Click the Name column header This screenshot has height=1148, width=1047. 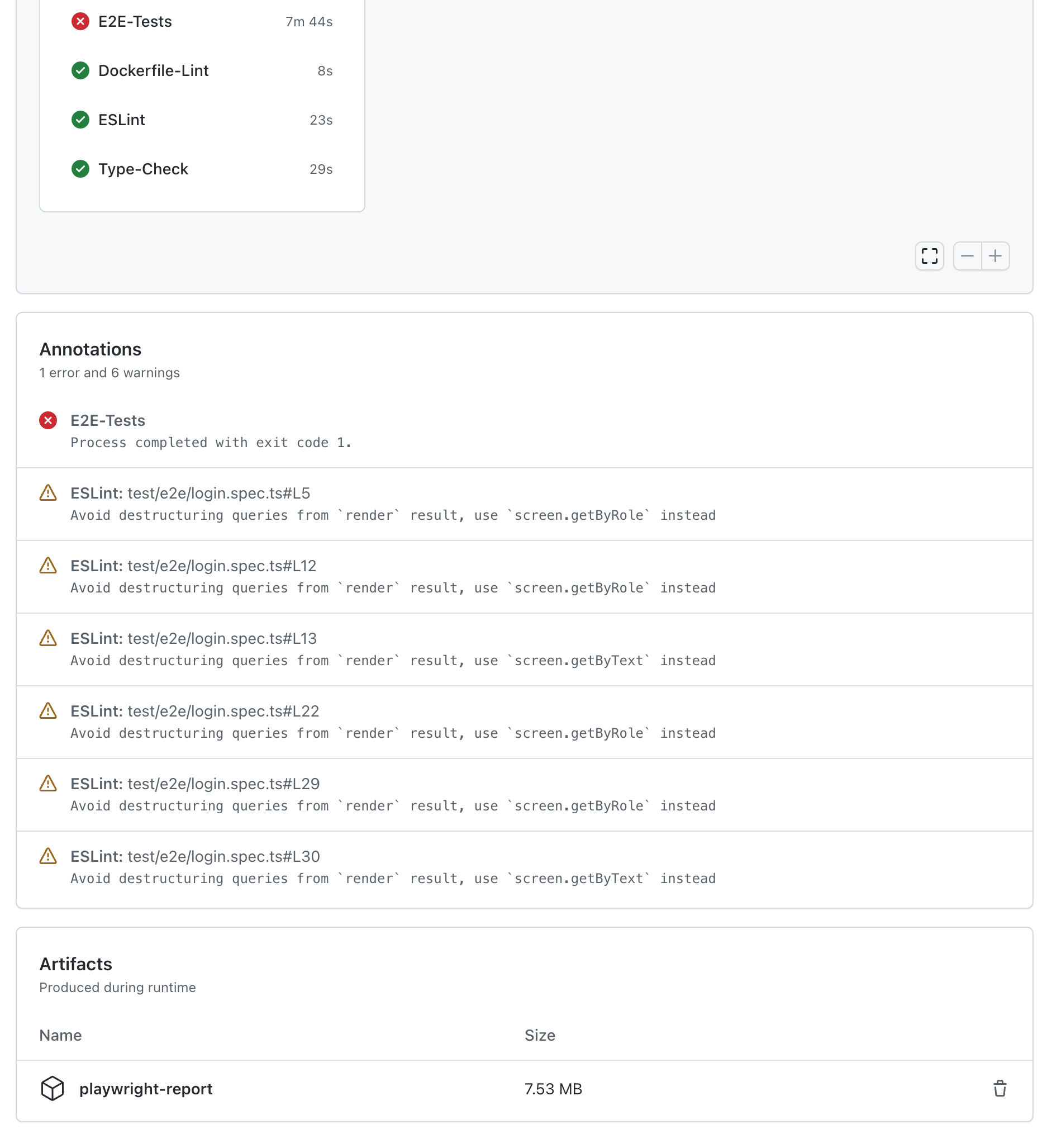point(60,1035)
